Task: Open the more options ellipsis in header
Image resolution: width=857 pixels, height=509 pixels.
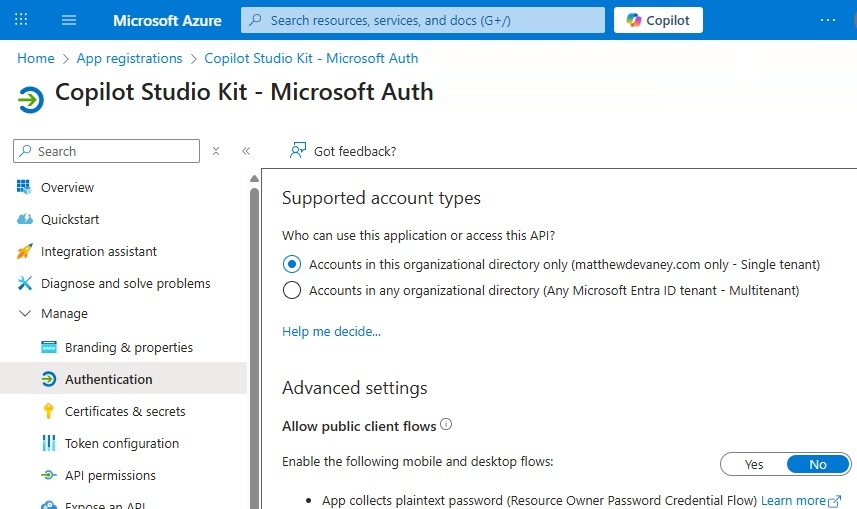Action: click(828, 20)
